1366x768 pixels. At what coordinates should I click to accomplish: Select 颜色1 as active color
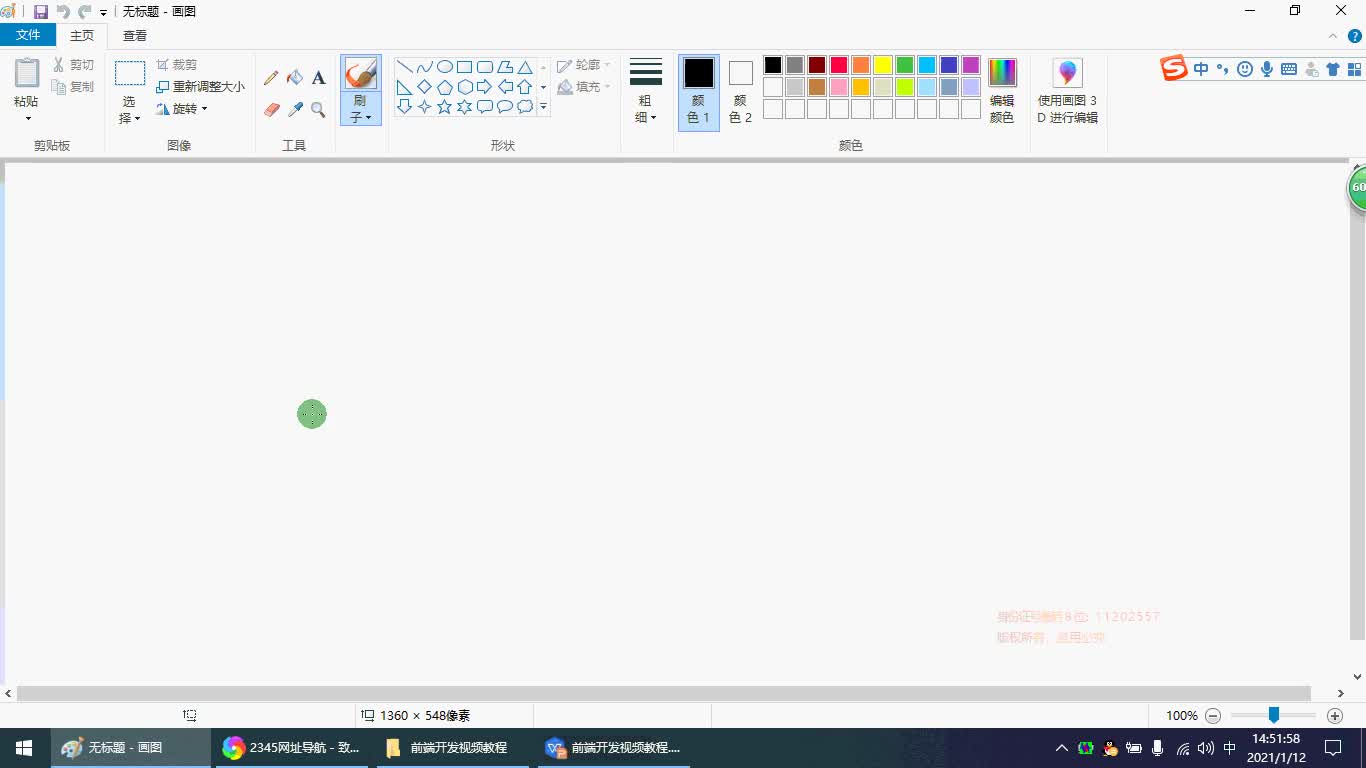[x=698, y=90]
